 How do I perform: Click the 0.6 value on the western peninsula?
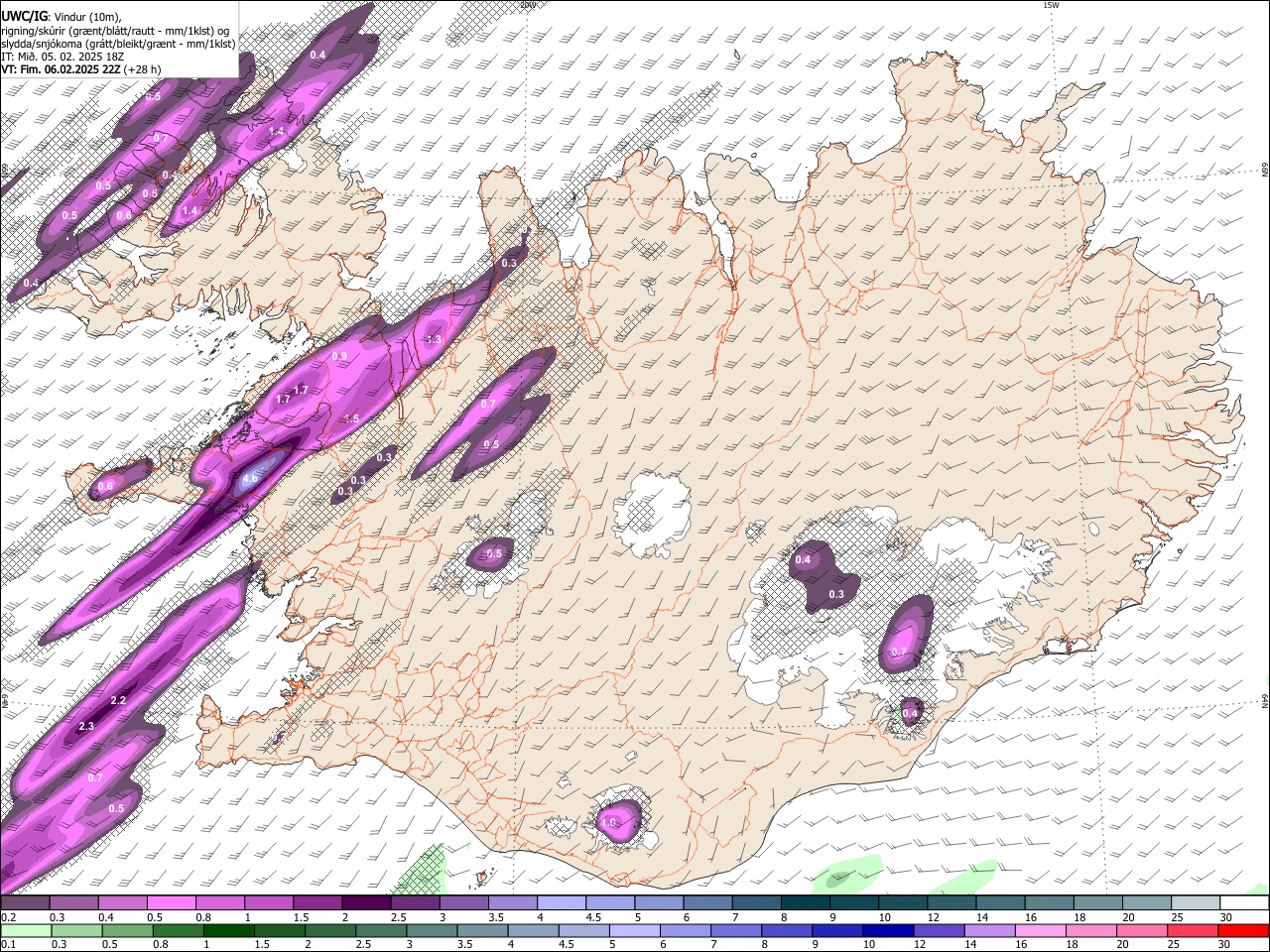click(105, 485)
